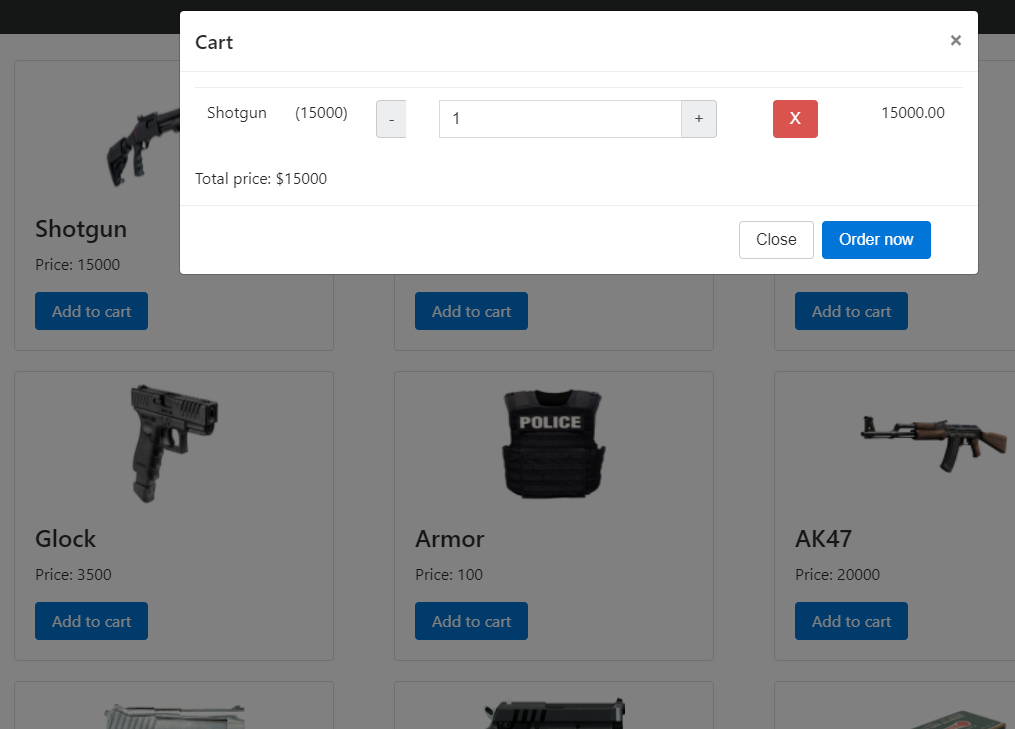Image resolution: width=1015 pixels, height=729 pixels.
Task: Click the Price: 20000 text
Action: pos(837,575)
